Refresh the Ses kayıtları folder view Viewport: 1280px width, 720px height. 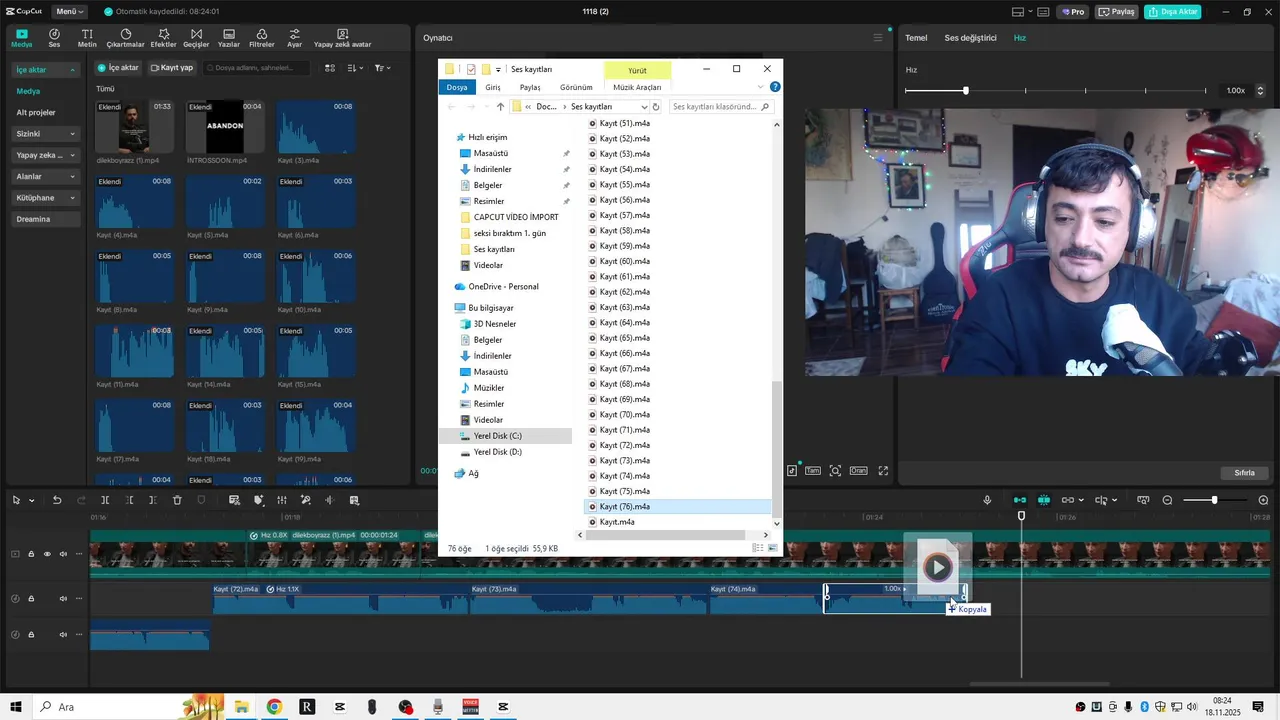pyautogui.click(x=656, y=106)
